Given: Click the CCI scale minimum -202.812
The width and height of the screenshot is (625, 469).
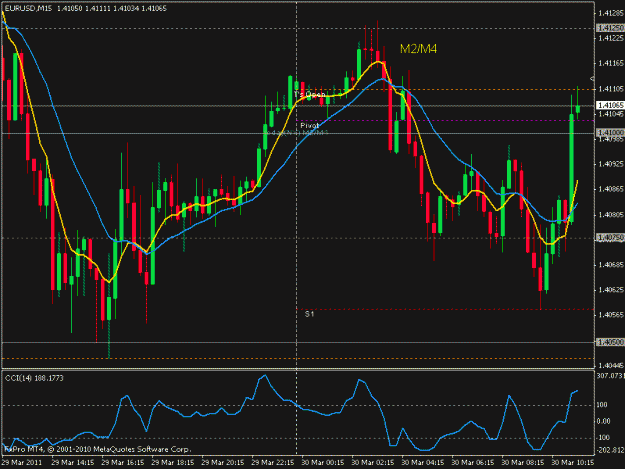Looking at the screenshot, I should (610, 450).
